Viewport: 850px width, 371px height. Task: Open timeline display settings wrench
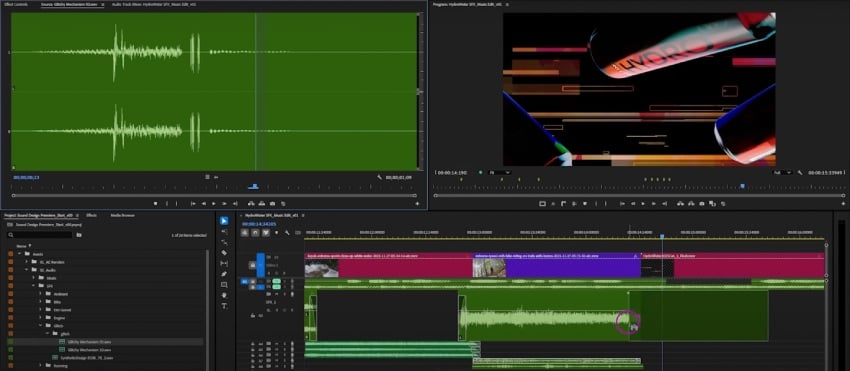287,233
